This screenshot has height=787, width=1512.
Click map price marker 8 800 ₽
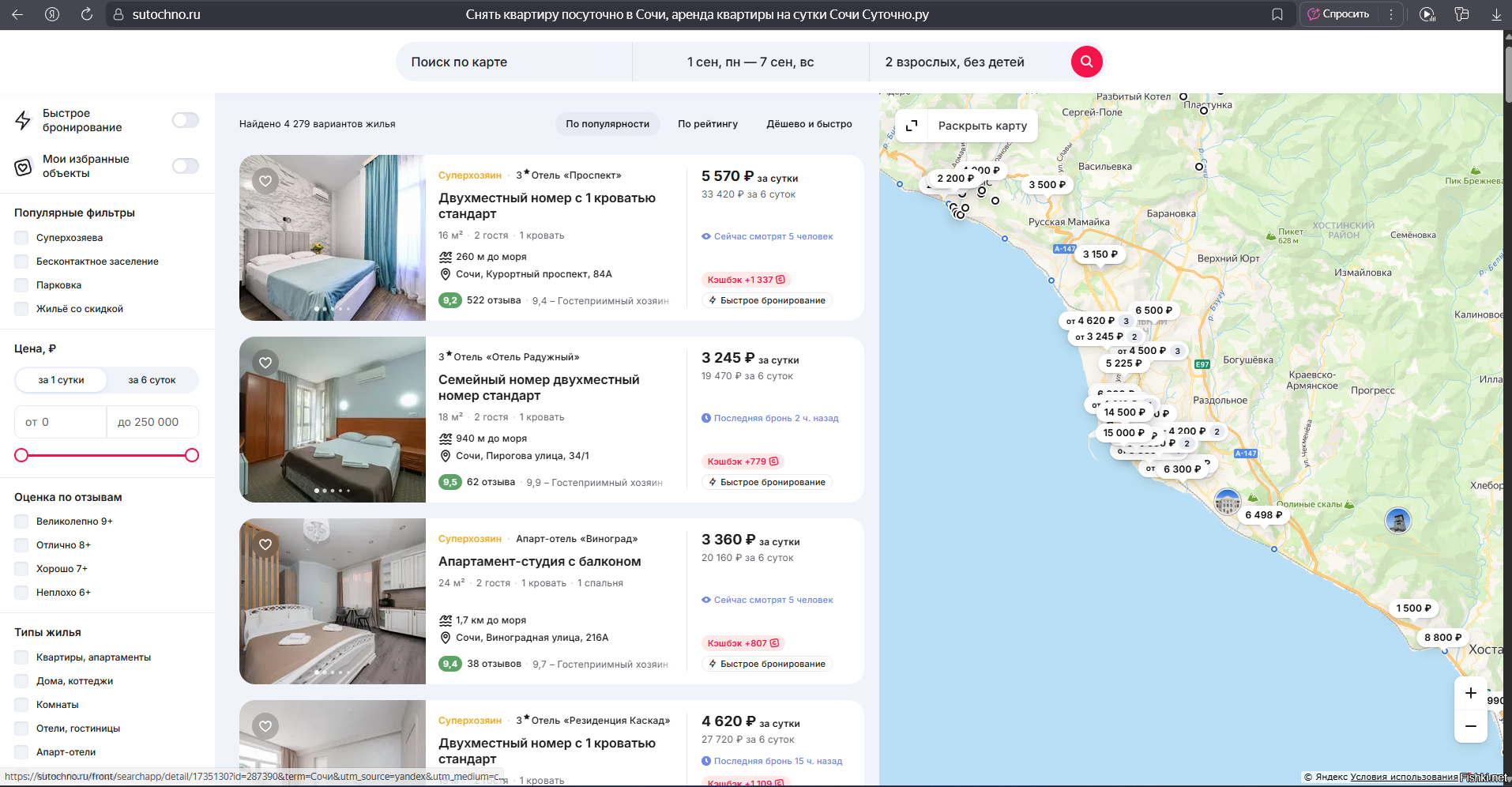[1443, 638]
